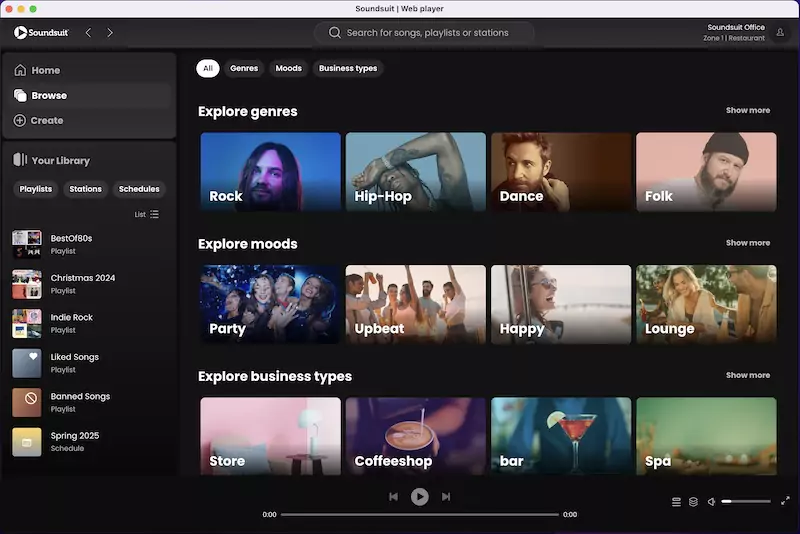Screen dimensions: 800x534
Task: Open the queue list icon
Action: pyautogui.click(x=676, y=502)
